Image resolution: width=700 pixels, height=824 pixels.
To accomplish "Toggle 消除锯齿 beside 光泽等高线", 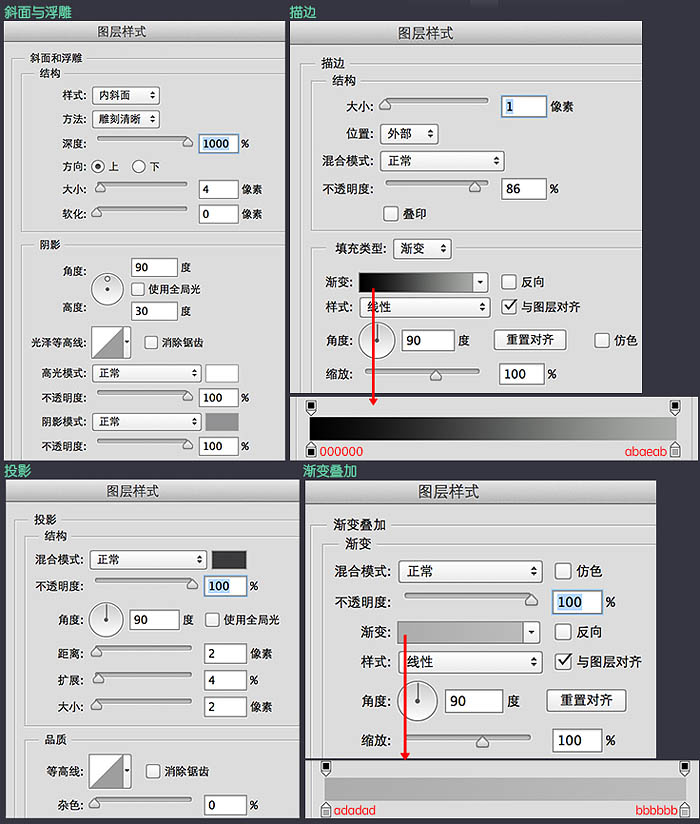I will click(x=151, y=343).
